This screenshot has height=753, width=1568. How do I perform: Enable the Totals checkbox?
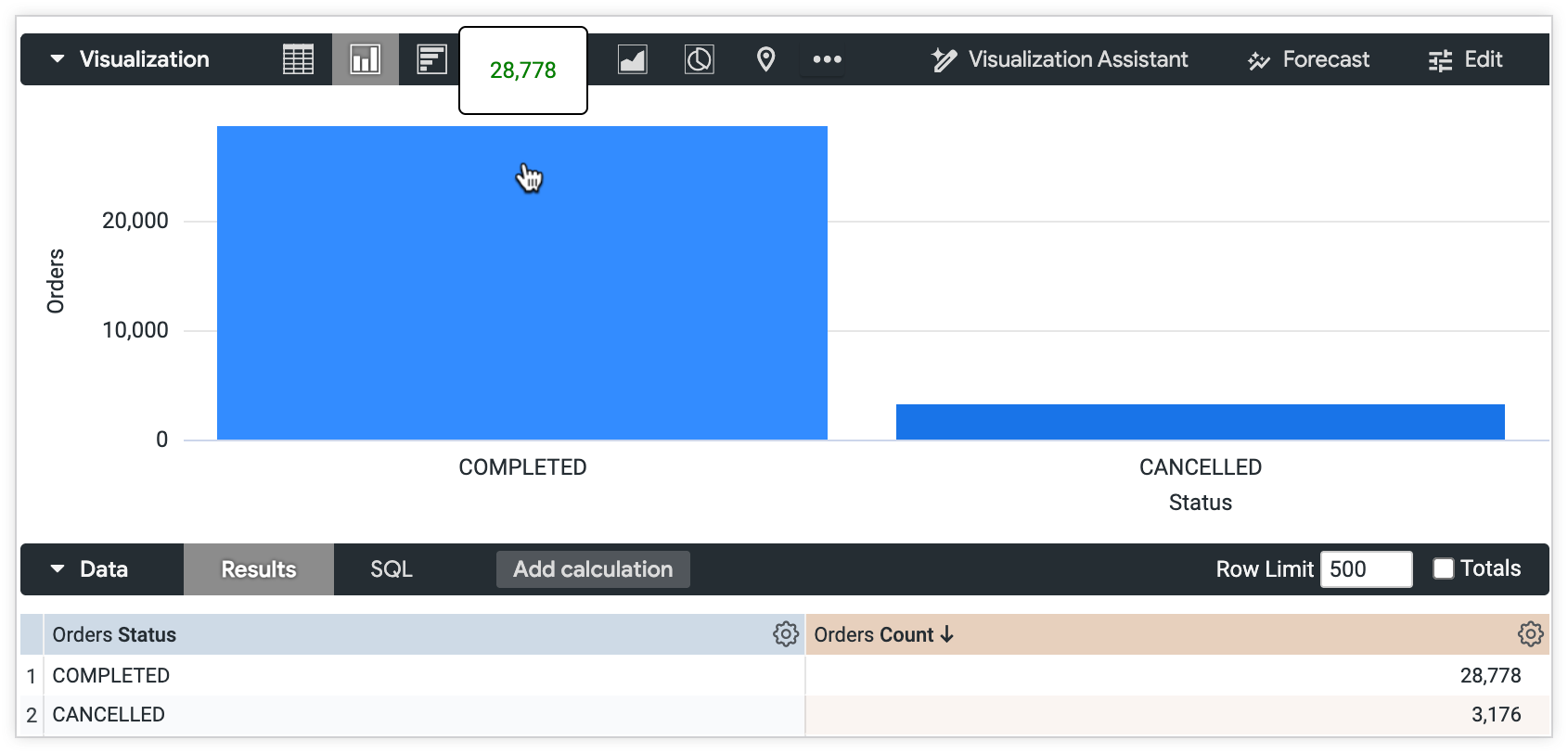point(1442,568)
